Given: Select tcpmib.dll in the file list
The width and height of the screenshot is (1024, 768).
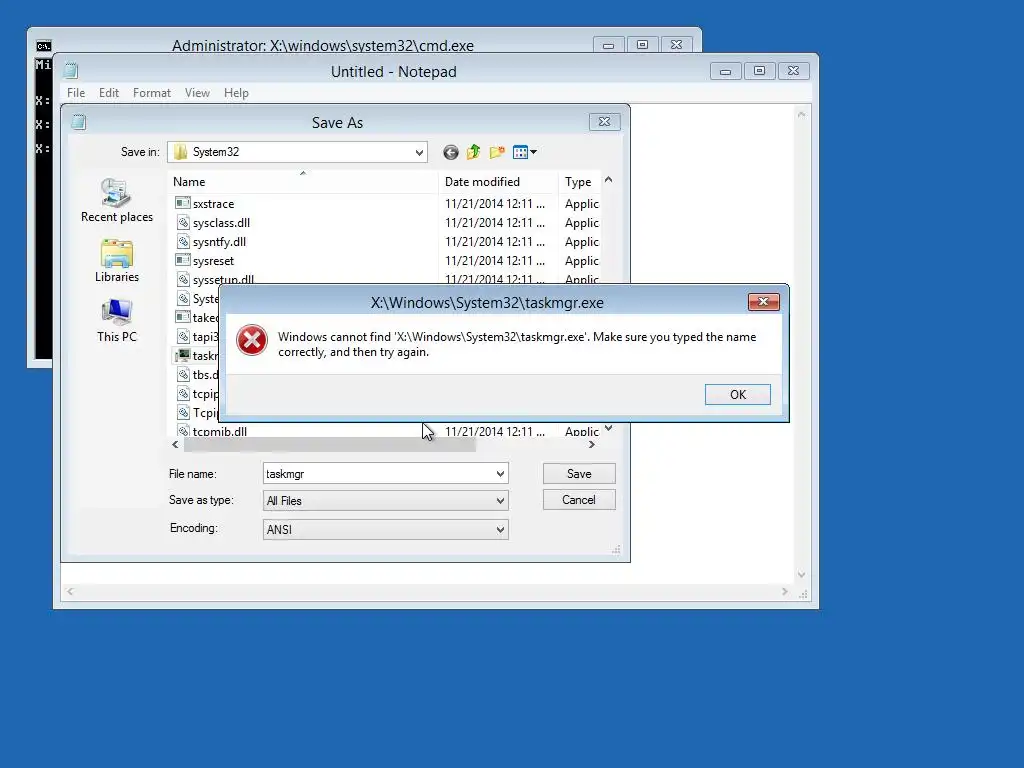Looking at the screenshot, I should pos(220,431).
